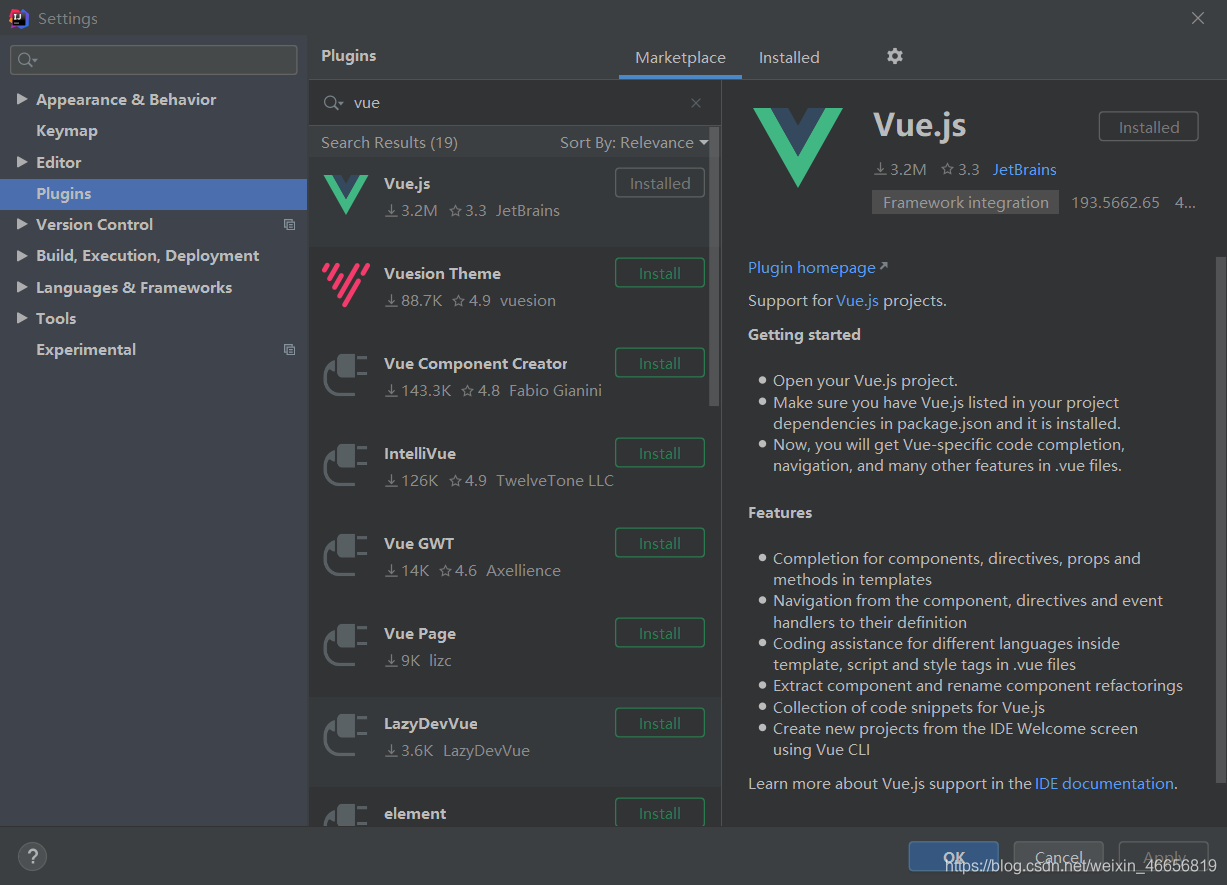
Task: Click the Experimental project-scope icon
Action: 289,350
